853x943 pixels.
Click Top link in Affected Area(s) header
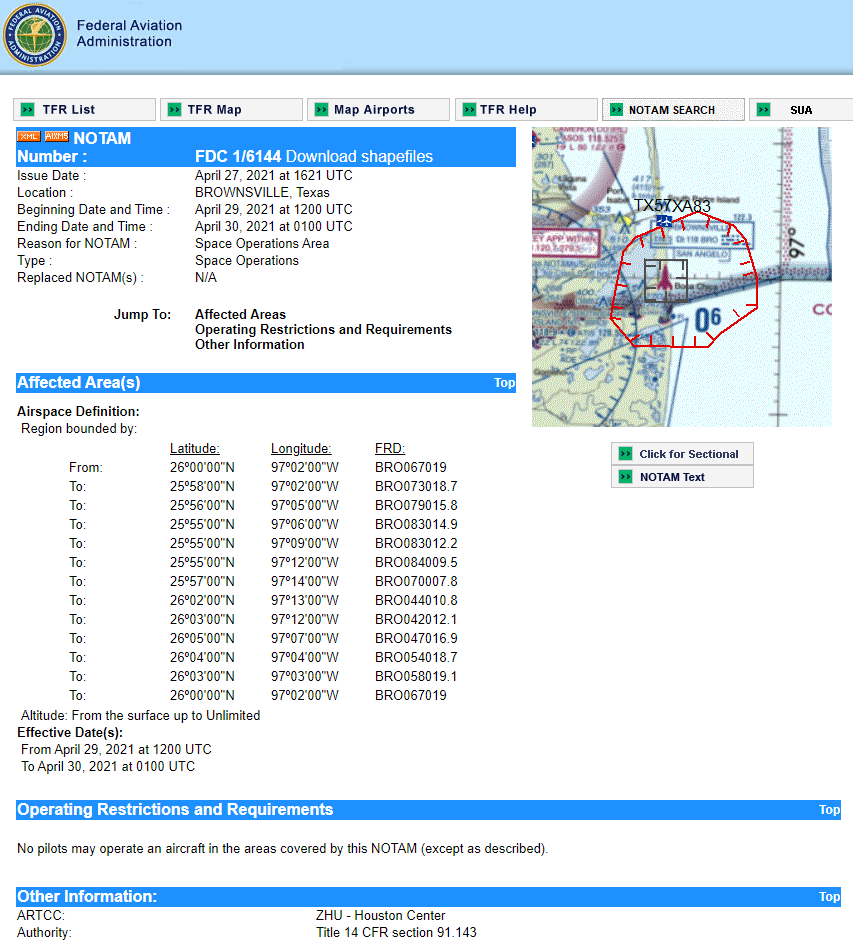point(504,383)
